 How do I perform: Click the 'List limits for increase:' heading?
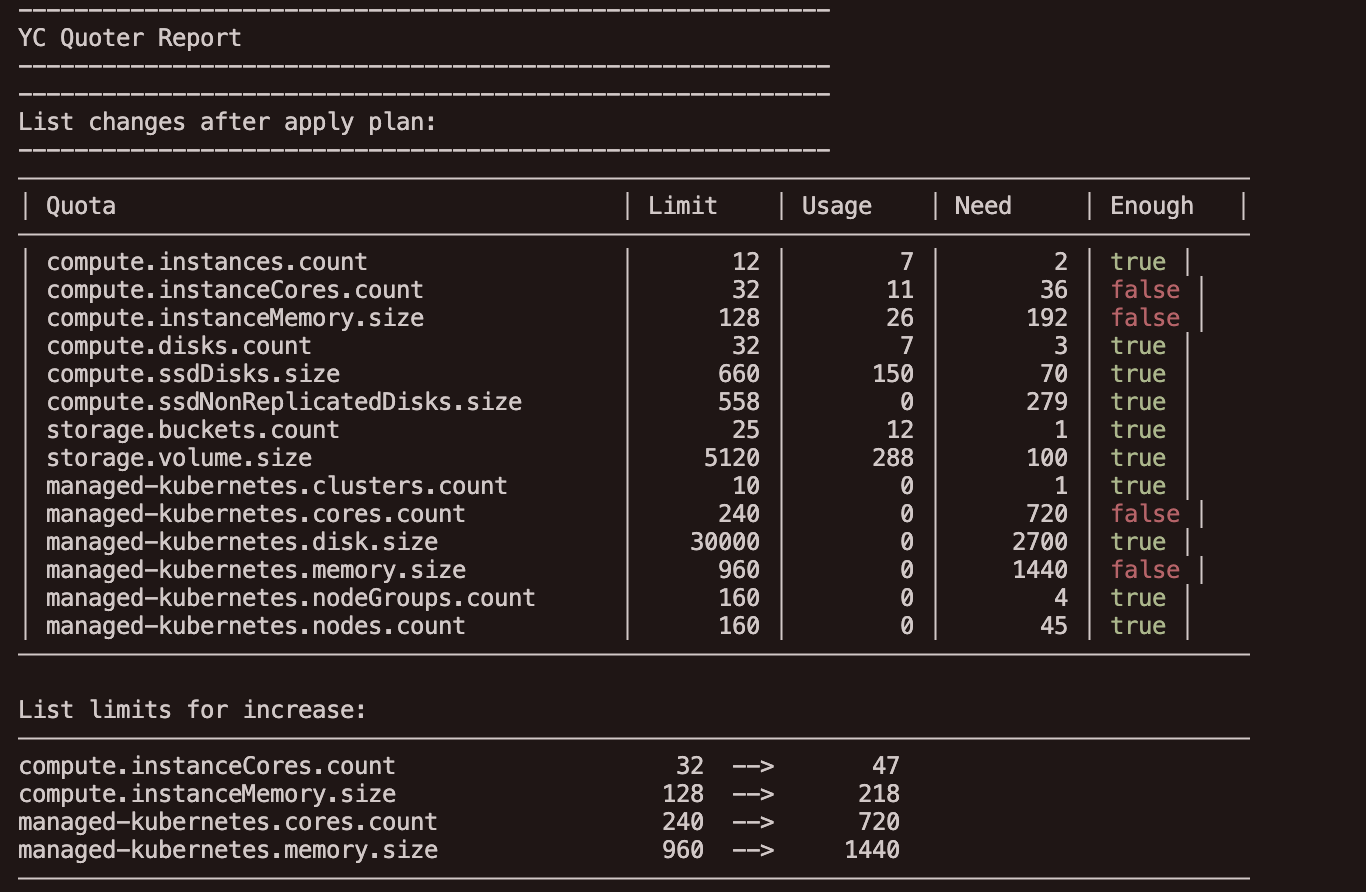pos(192,710)
